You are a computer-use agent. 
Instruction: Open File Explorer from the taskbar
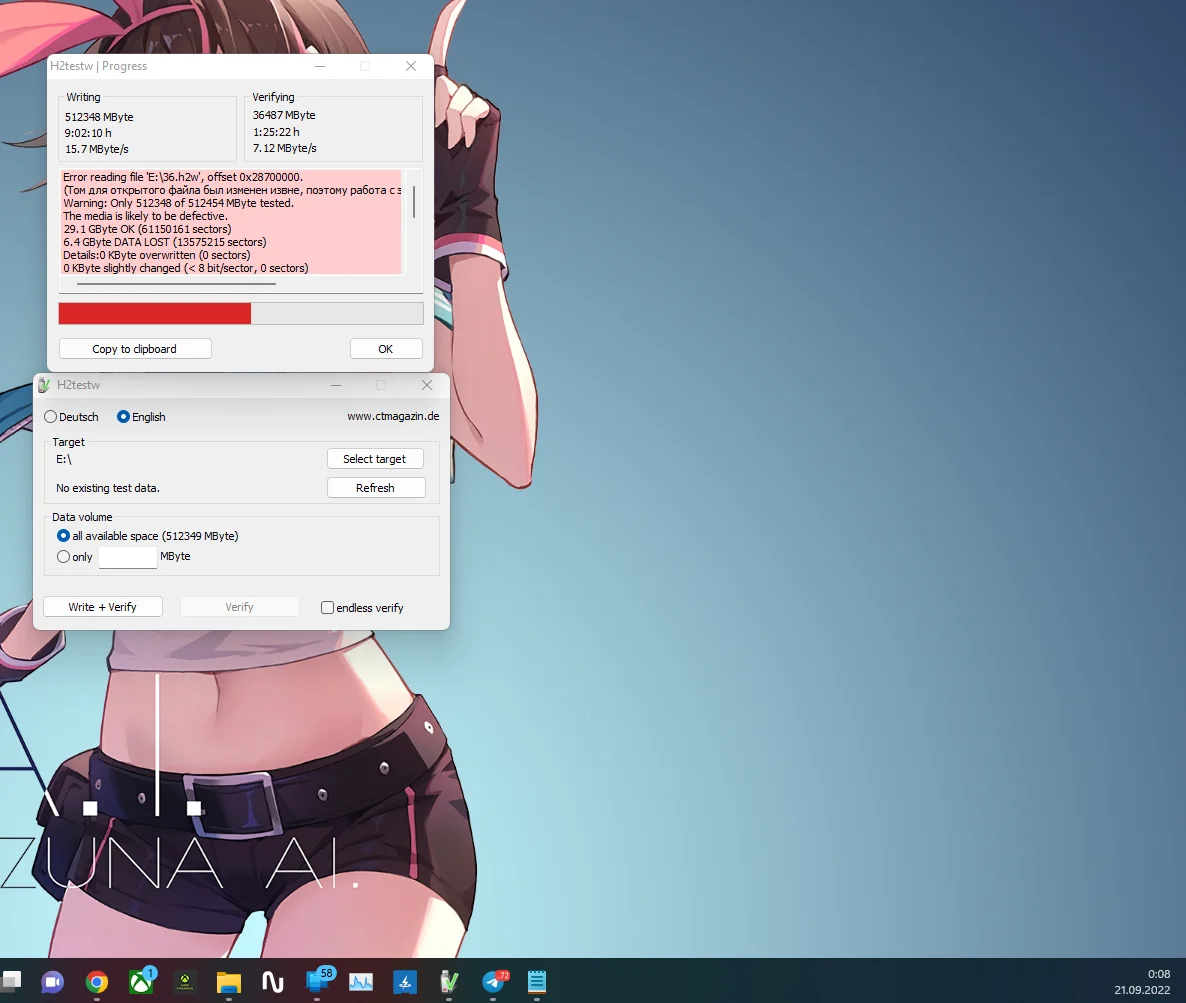point(228,982)
